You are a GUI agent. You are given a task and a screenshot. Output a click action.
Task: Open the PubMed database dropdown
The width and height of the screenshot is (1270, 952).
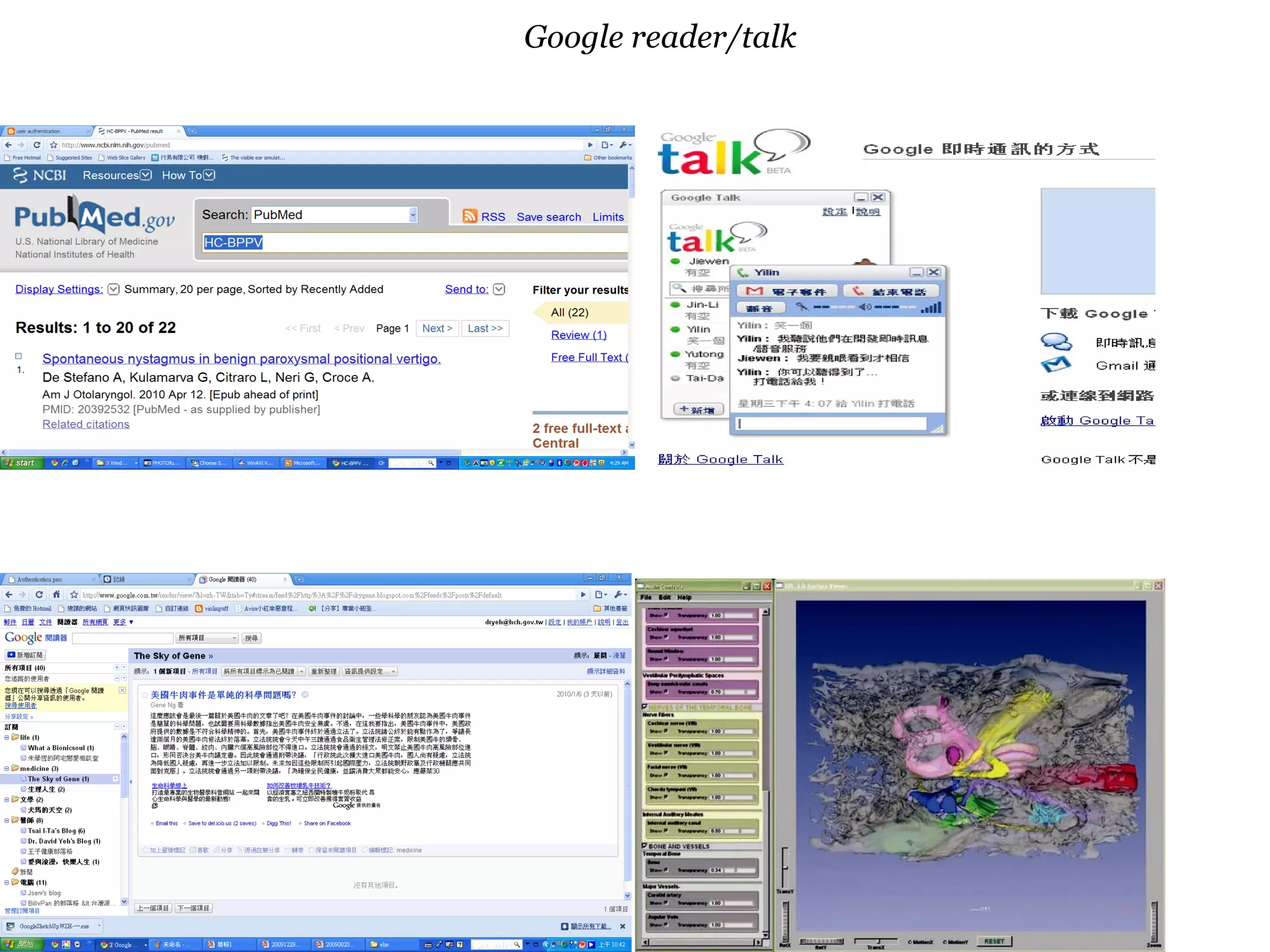tap(413, 214)
